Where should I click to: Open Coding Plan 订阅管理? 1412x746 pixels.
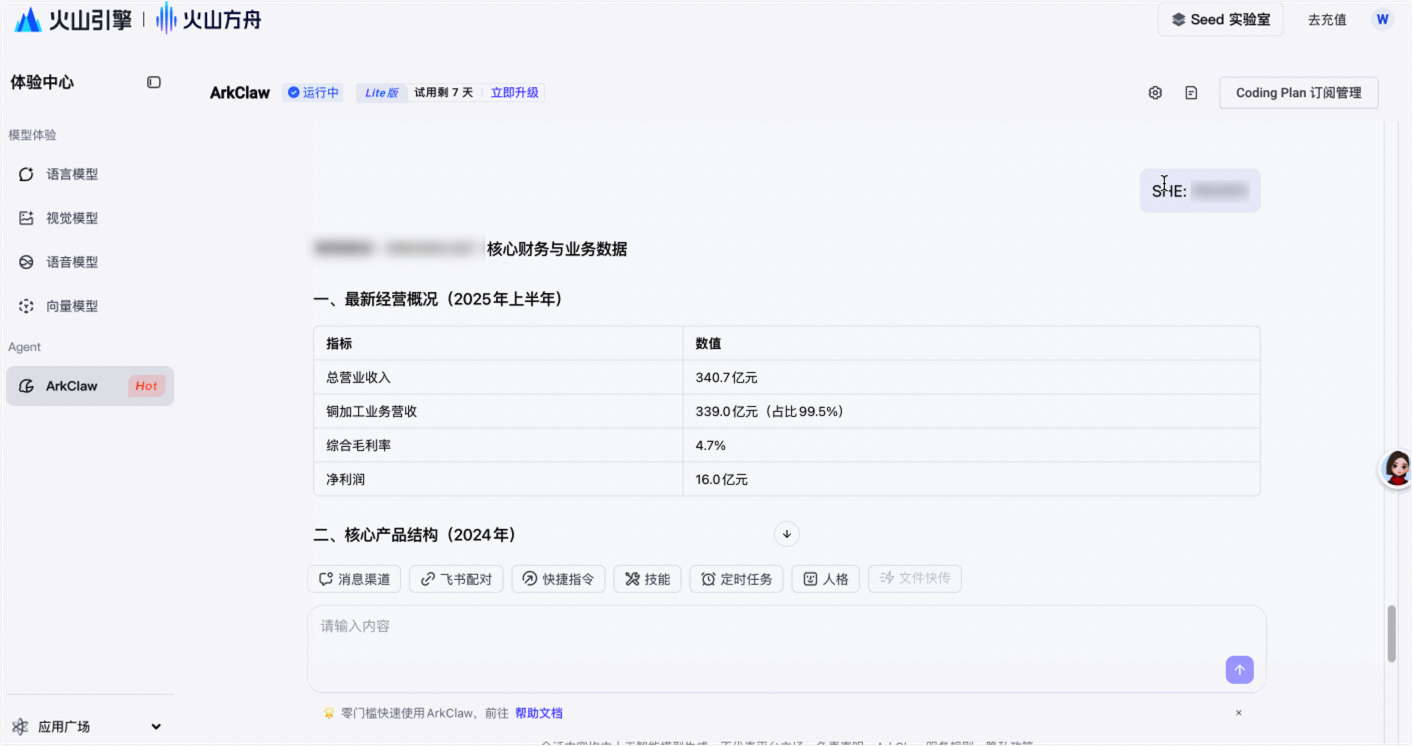[1298, 93]
